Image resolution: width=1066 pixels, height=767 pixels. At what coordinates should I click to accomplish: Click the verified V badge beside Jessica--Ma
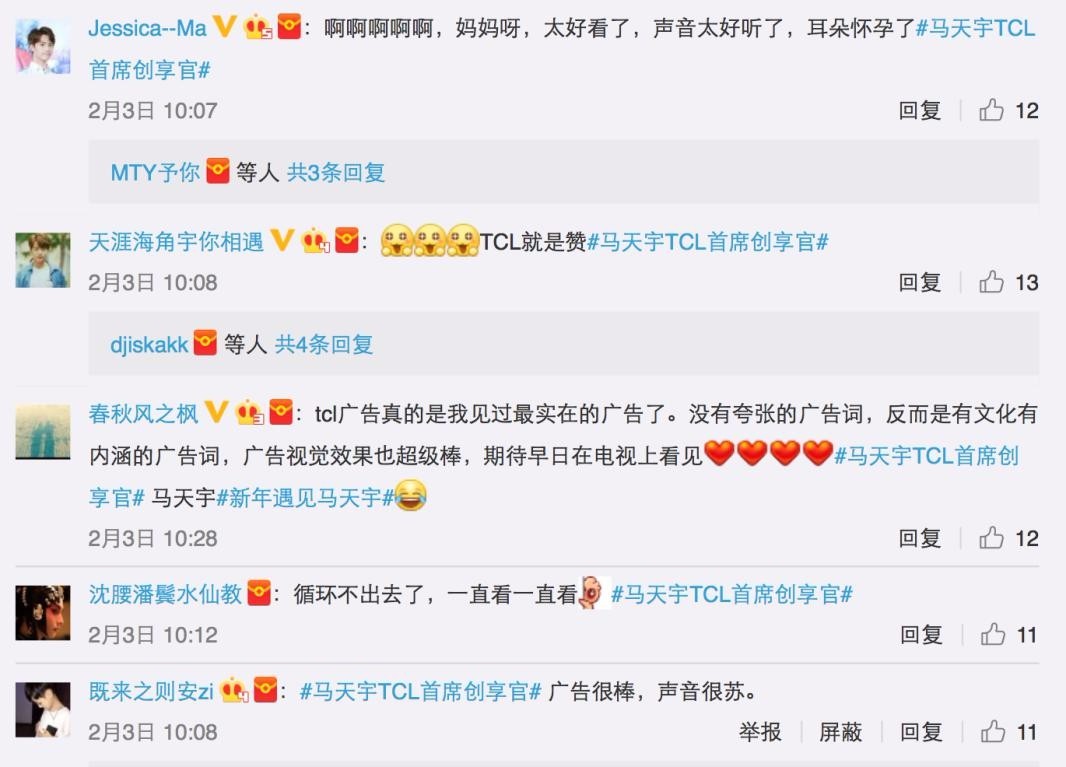click(224, 27)
